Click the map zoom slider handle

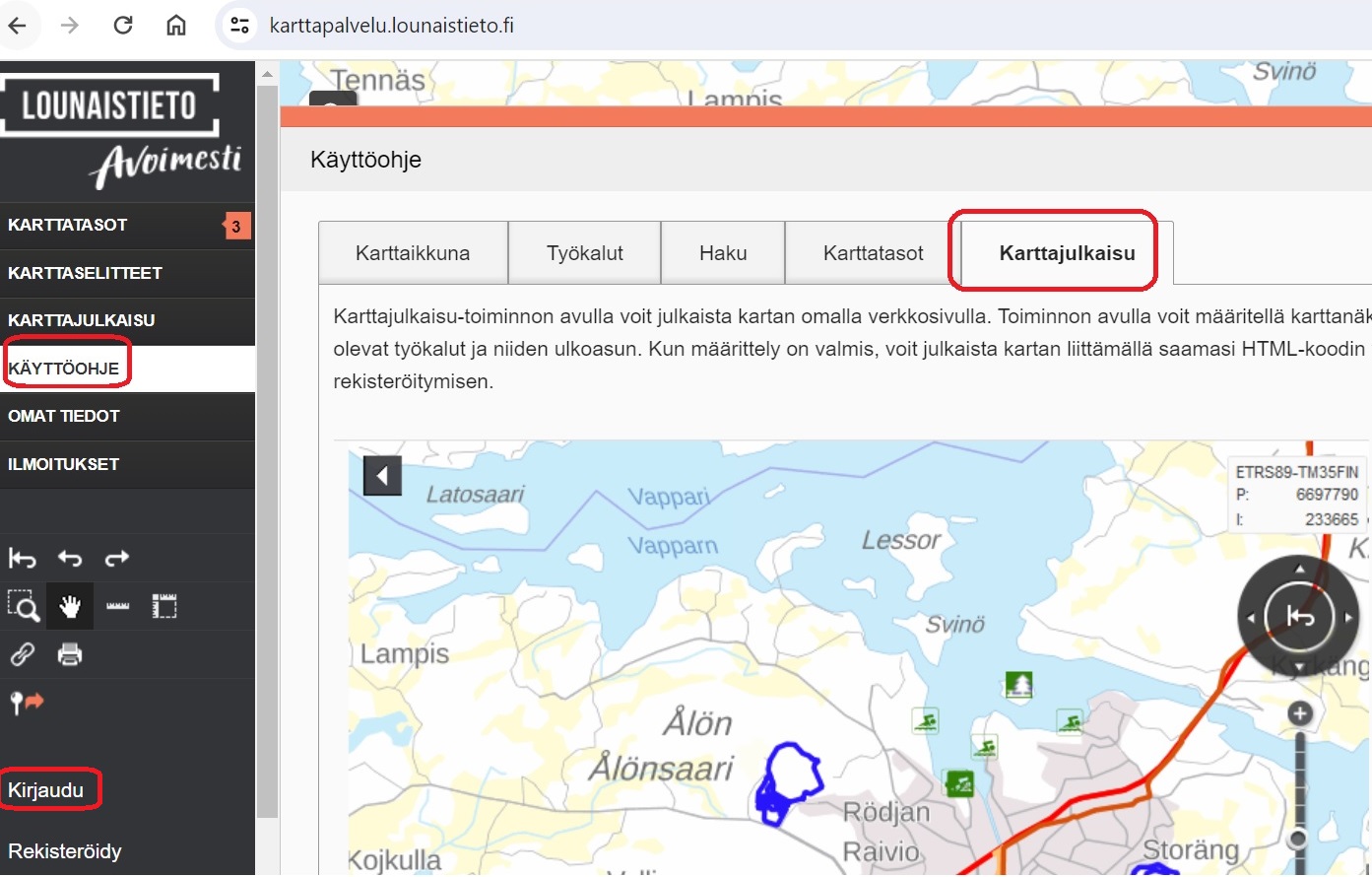1298,839
